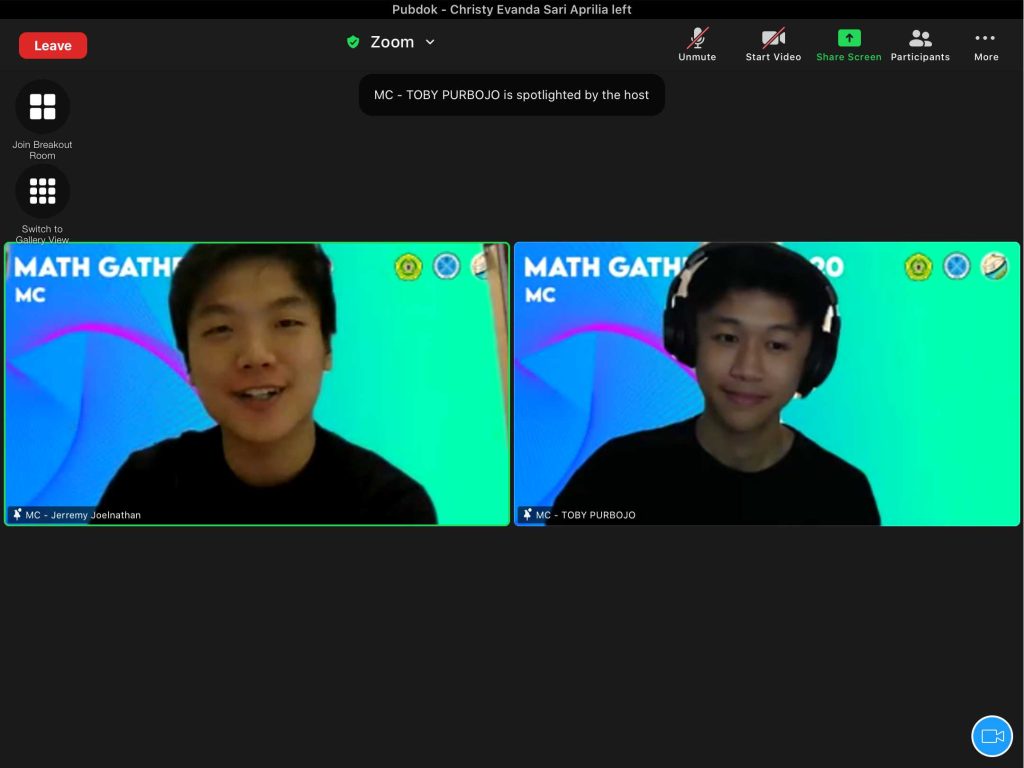Click the green security shield icon

point(353,42)
